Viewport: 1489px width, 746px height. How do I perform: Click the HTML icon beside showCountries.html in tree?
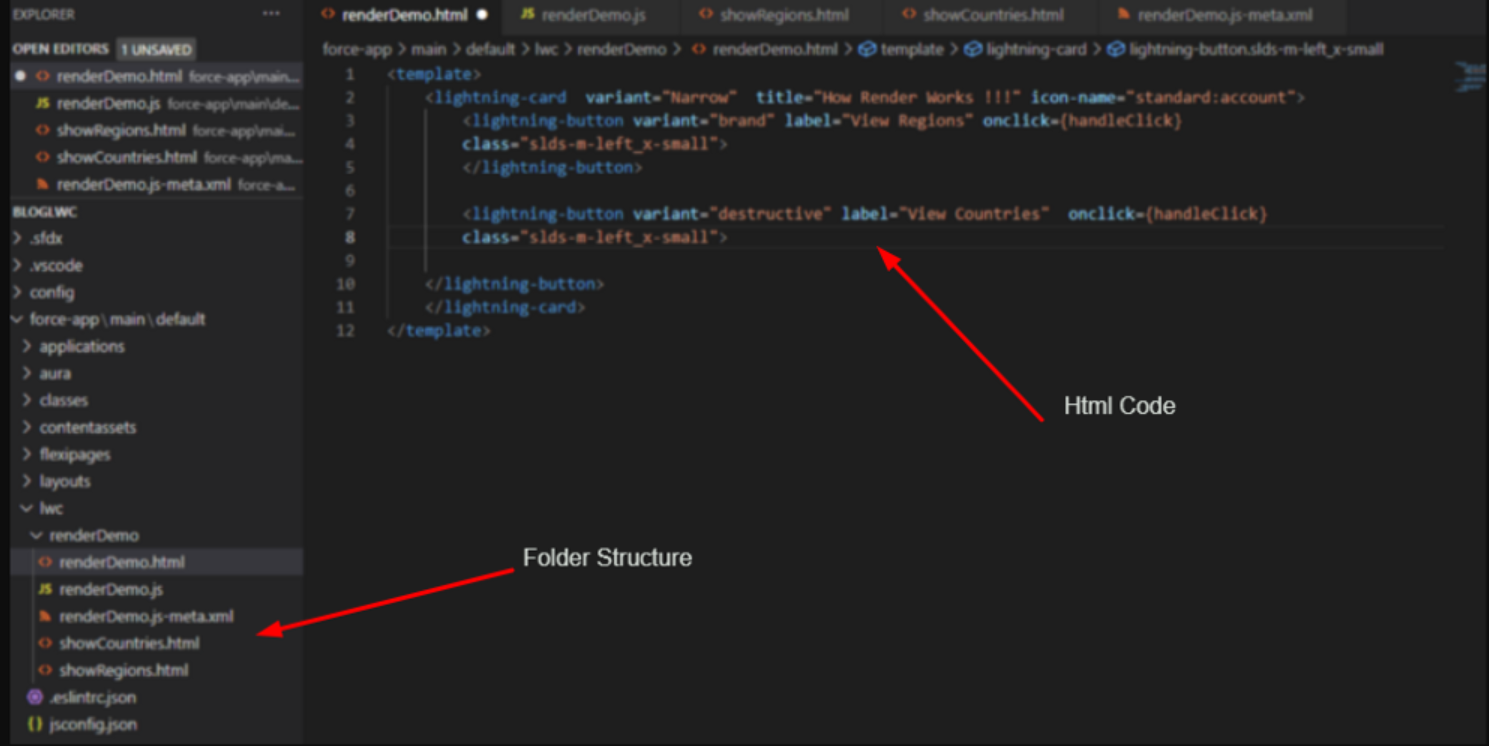(45, 643)
